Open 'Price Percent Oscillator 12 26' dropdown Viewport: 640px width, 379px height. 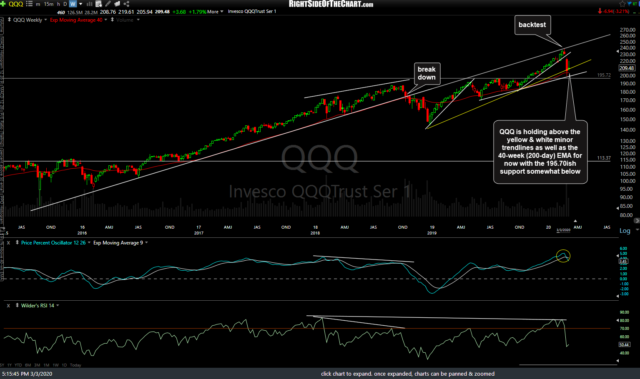point(89,243)
